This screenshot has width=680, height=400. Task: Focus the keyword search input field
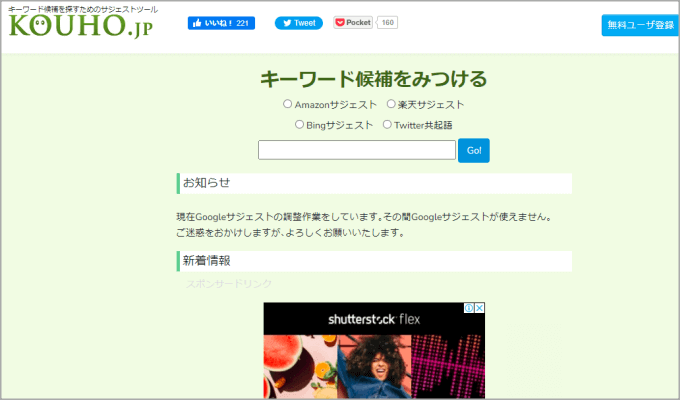point(357,150)
